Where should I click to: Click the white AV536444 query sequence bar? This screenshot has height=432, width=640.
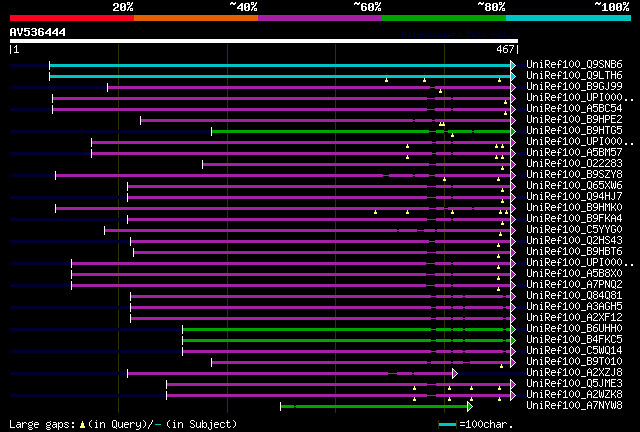pyautogui.click(x=264, y=41)
